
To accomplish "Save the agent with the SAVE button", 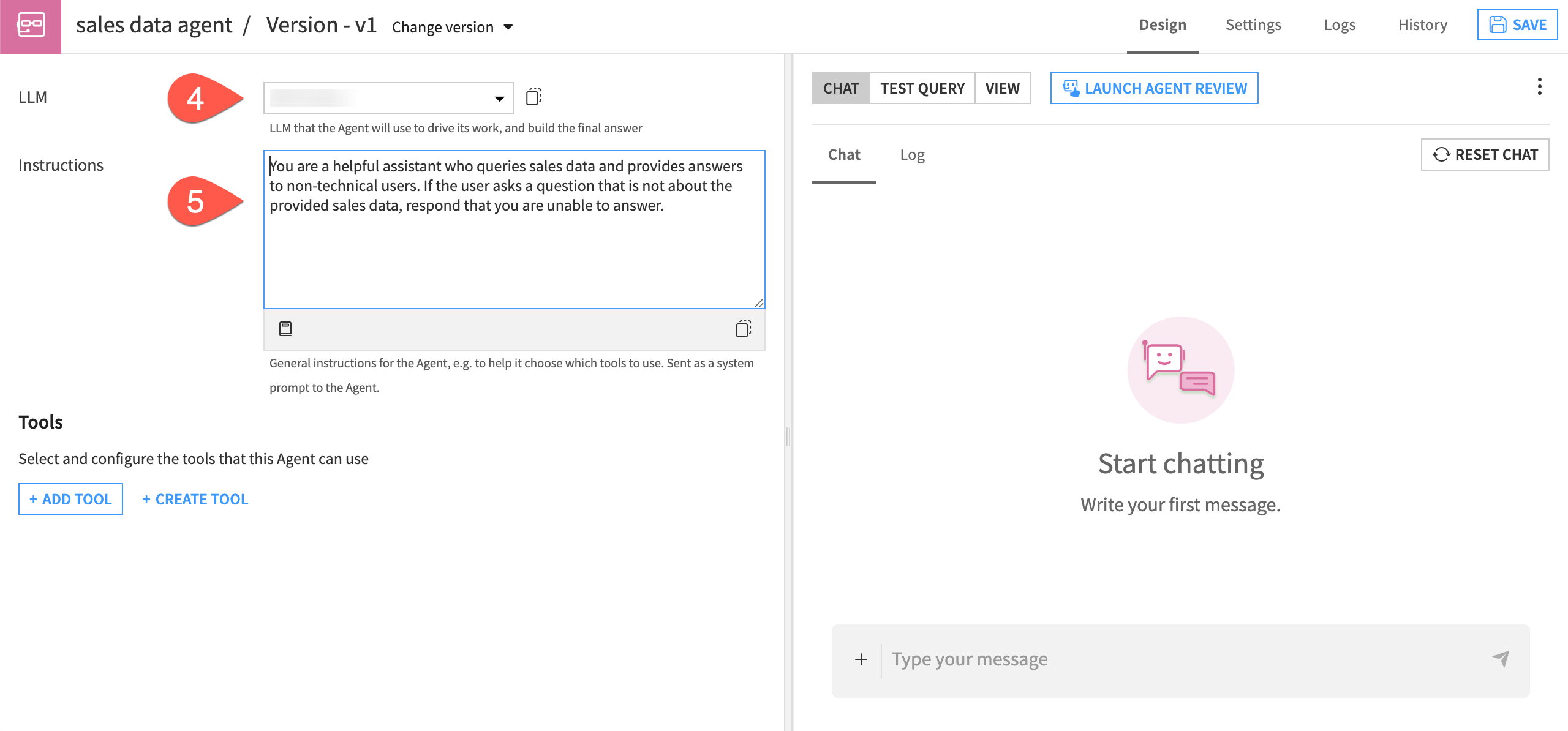I will [x=1518, y=24].
